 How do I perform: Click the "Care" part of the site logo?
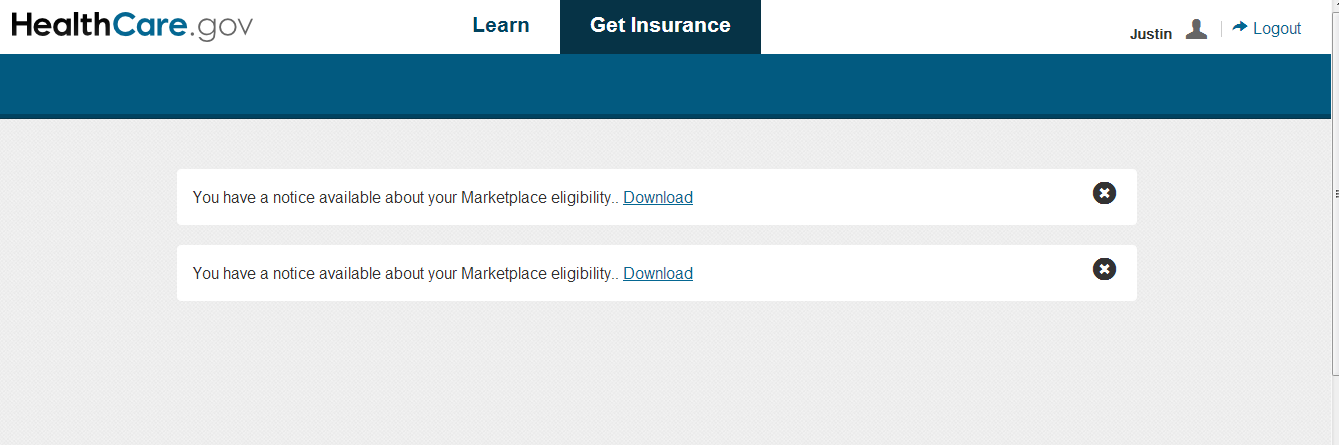(x=149, y=26)
